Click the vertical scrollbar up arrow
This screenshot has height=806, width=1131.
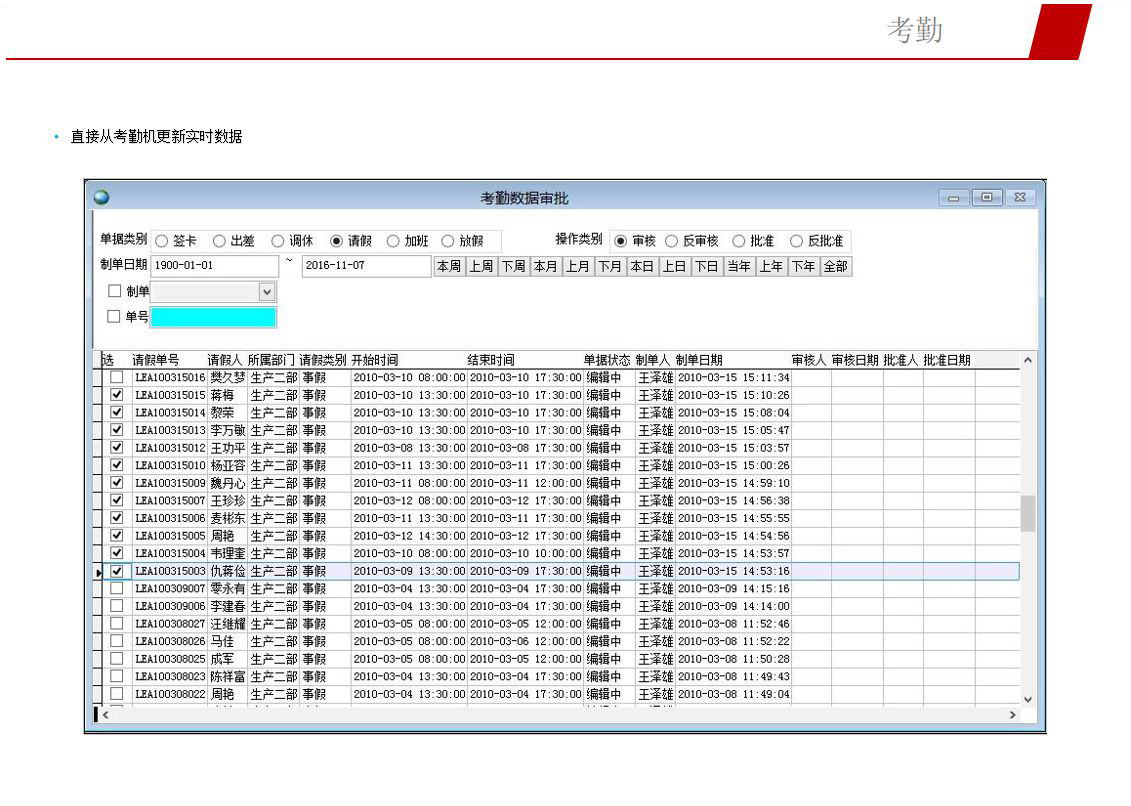(1027, 360)
